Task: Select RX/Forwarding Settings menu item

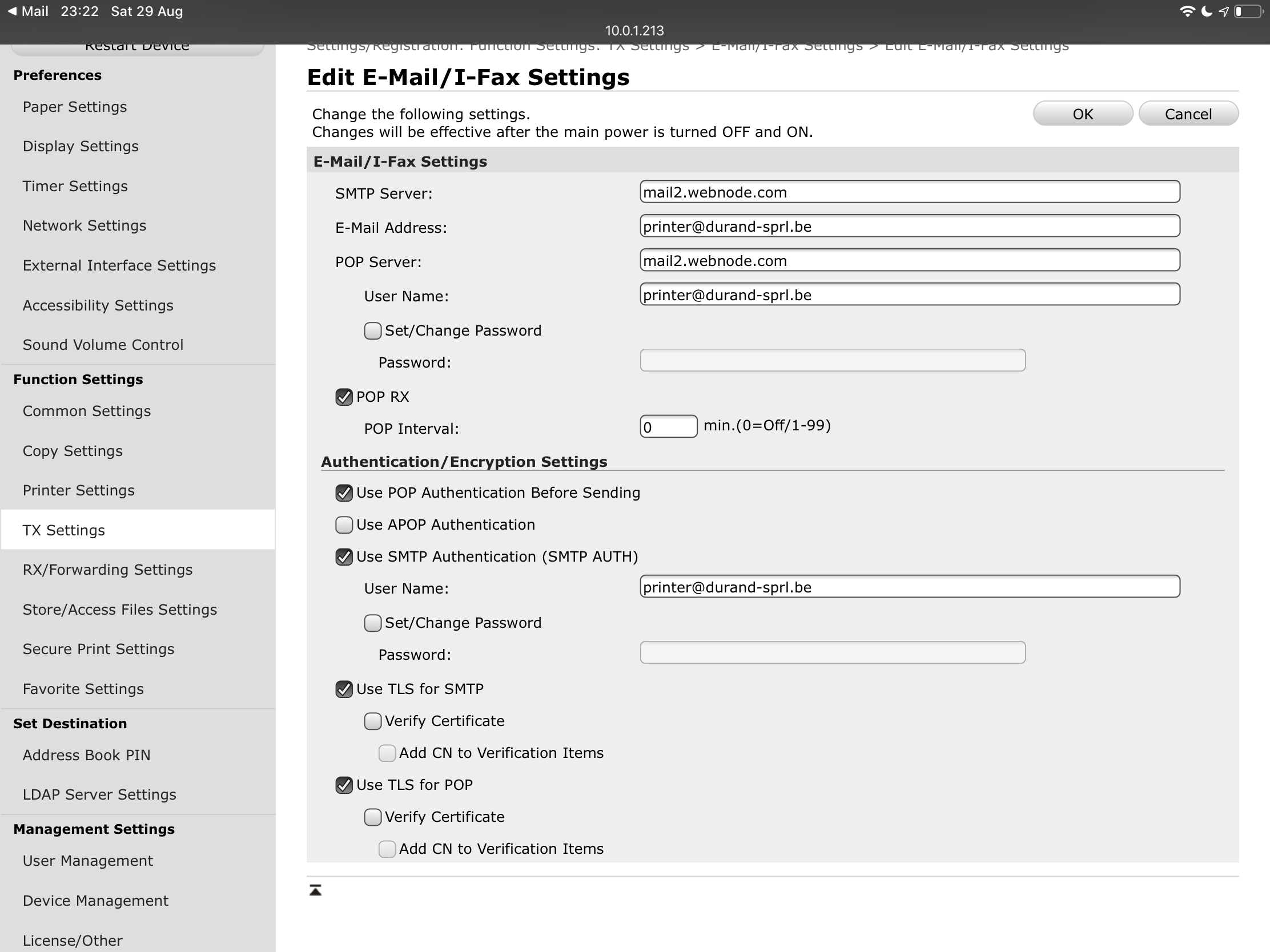Action: pyautogui.click(x=107, y=570)
